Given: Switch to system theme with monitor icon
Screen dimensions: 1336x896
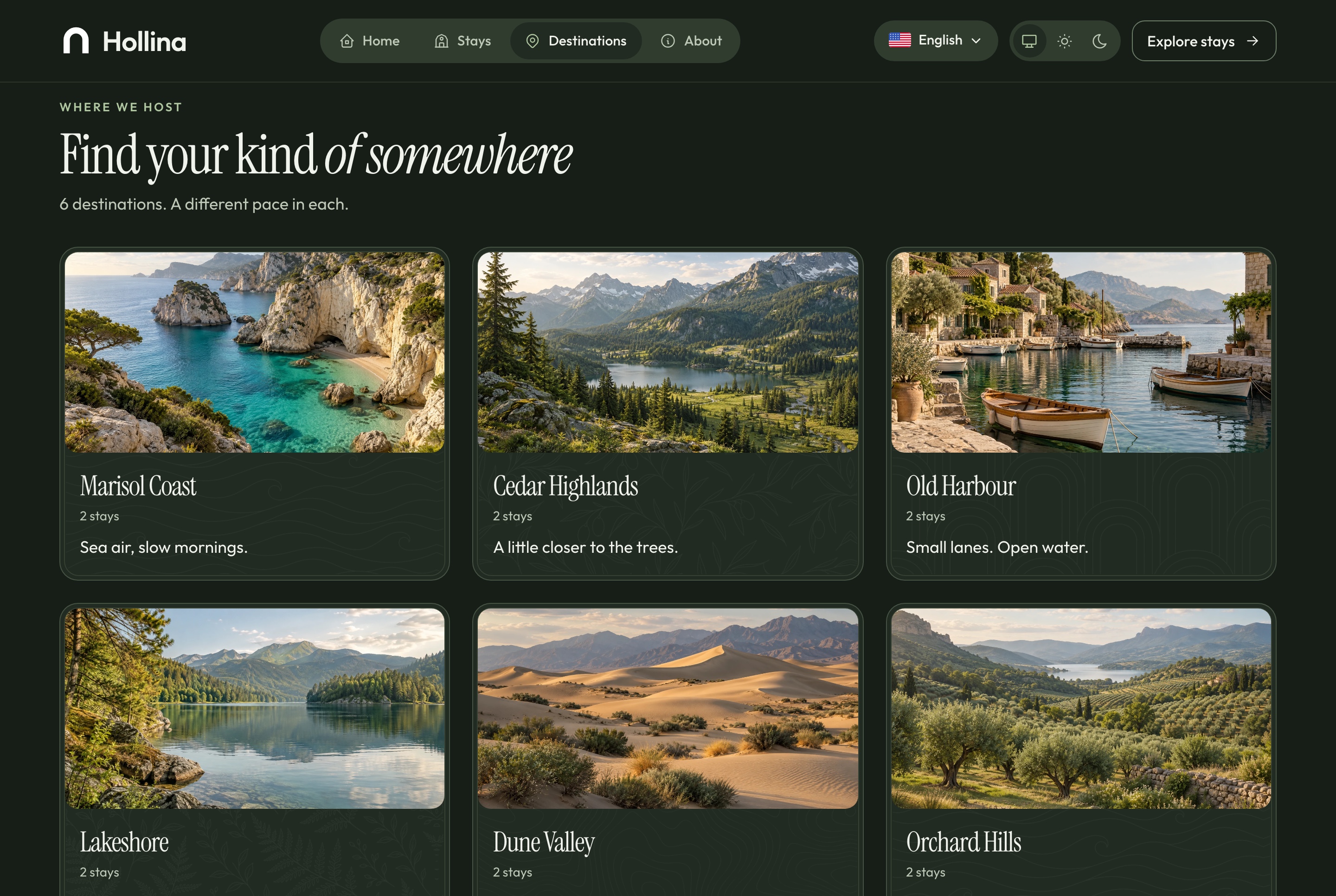Looking at the screenshot, I should pyautogui.click(x=1029, y=41).
